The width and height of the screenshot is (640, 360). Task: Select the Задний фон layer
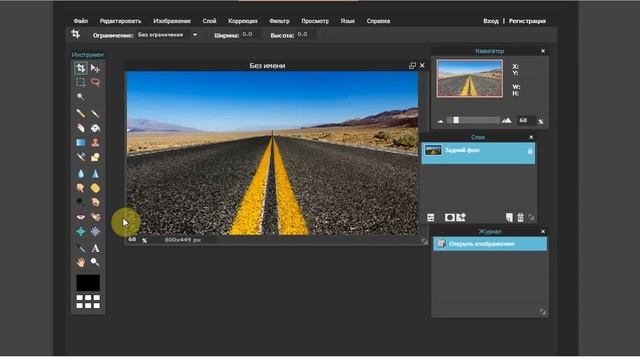[478, 153]
